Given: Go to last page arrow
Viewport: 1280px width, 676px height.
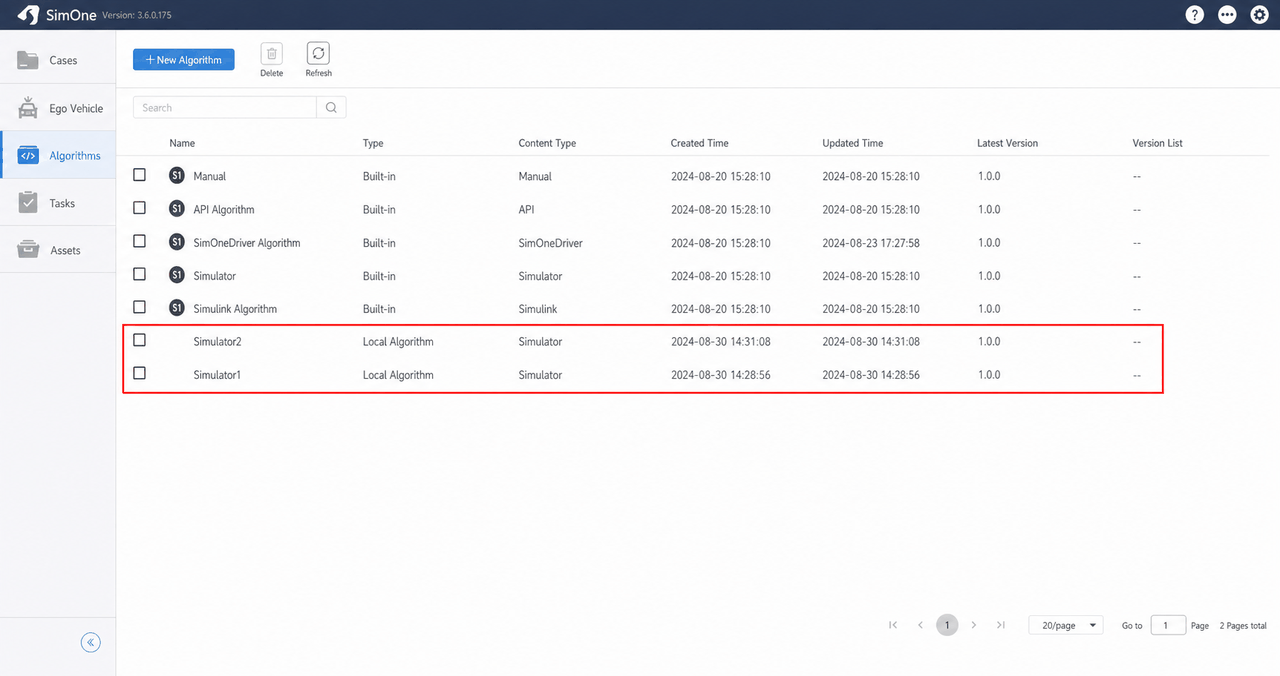Looking at the screenshot, I should click(x=1001, y=625).
